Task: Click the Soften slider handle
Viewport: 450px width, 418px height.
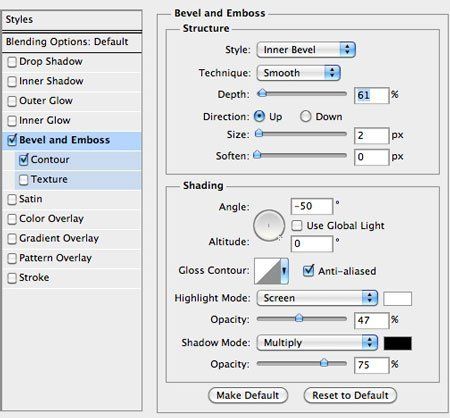Action: coord(257,154)
